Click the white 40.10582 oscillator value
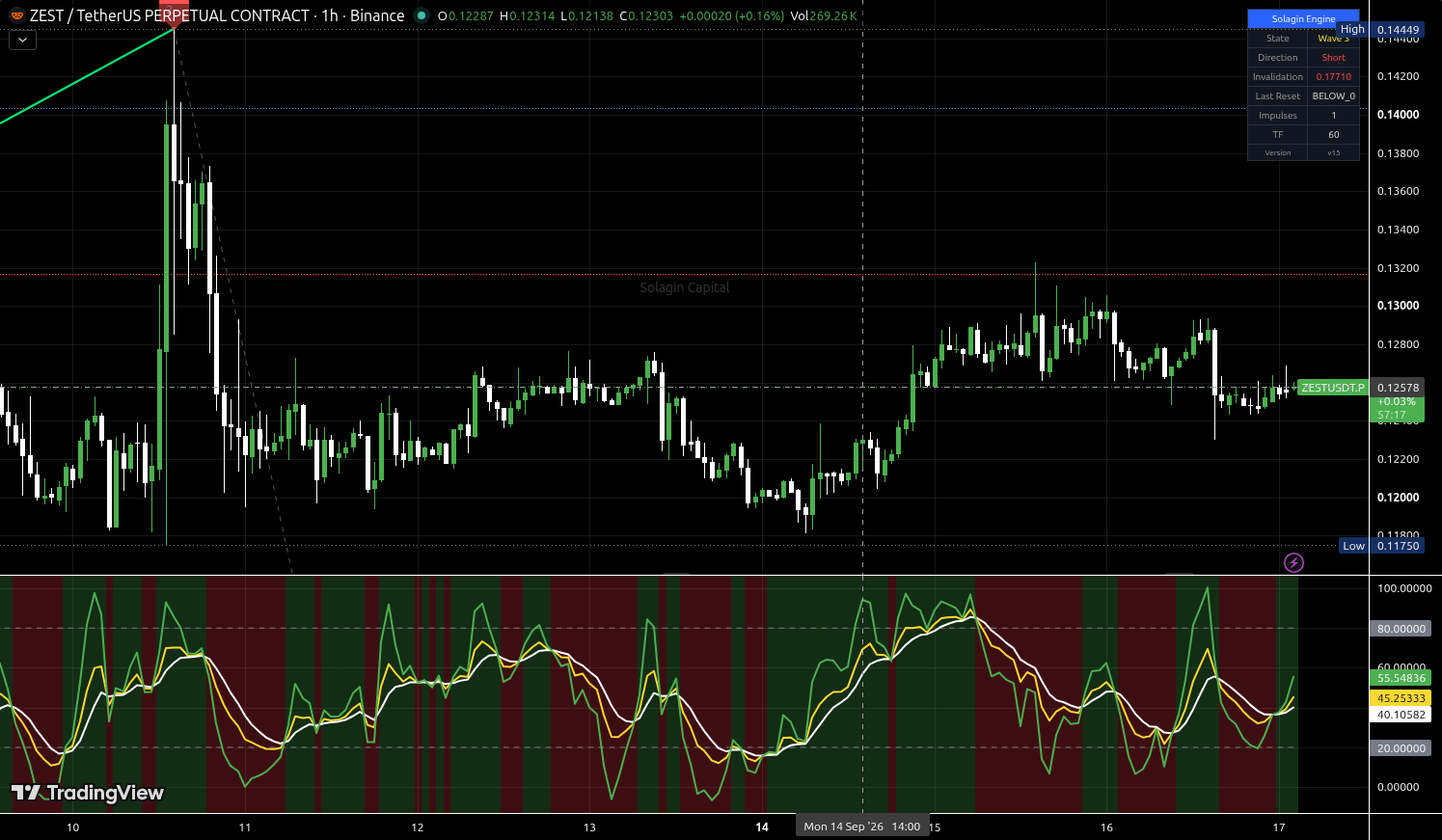1442x840 pixels. tap(1401, 715)
